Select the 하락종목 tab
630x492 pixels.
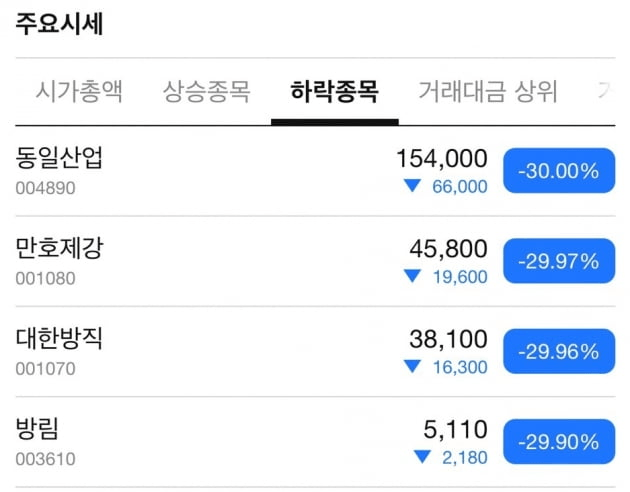tap(334, 93)
